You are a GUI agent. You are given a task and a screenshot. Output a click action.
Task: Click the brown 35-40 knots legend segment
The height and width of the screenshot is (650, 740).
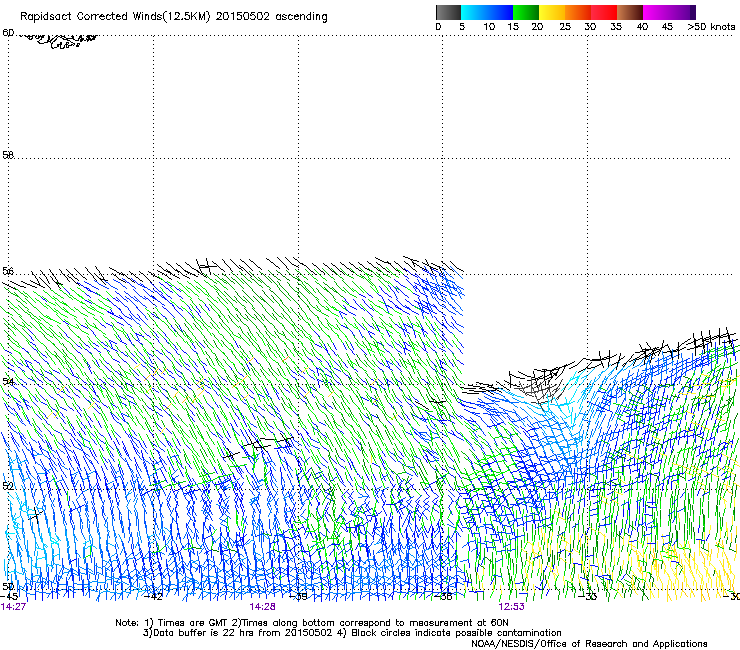(630, 12)
